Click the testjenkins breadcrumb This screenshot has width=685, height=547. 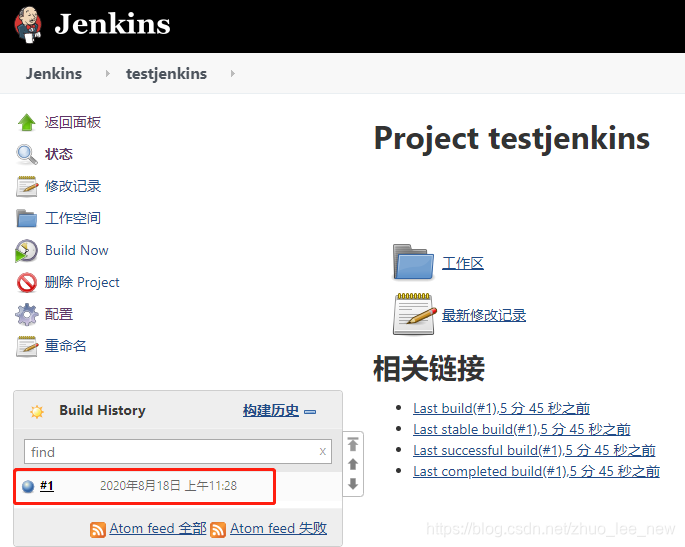click(x=166, y=73)
